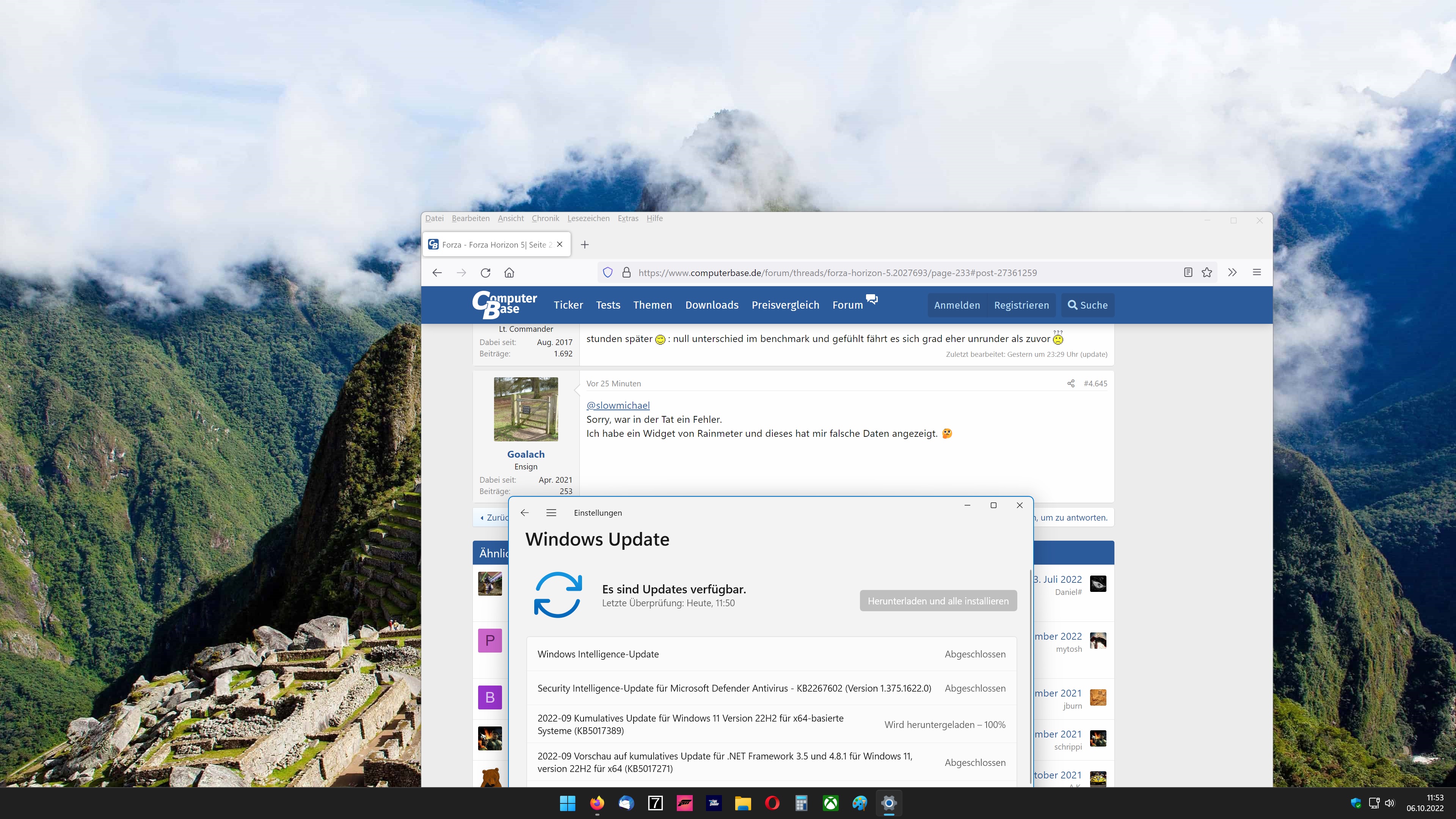Open Goalach's avatar thumbnail
The width and height of the screenshot is (1456, 819).
[526, 409]
